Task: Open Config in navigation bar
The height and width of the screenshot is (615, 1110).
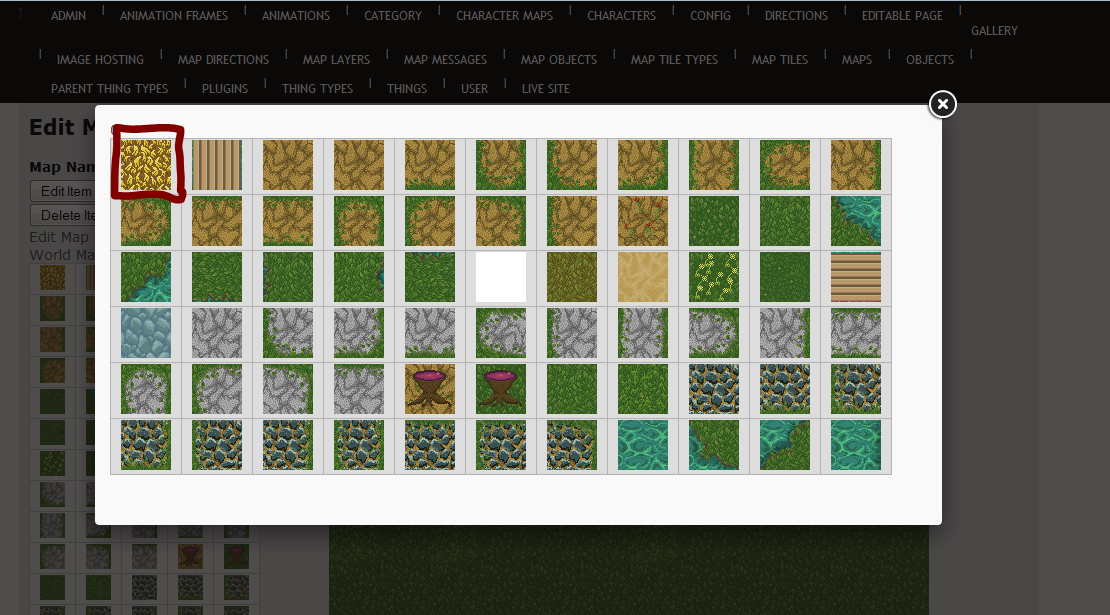Action: 710,16
